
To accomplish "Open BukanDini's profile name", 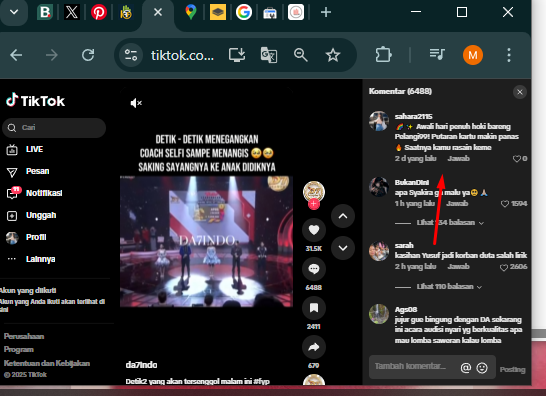I will 412,183.
